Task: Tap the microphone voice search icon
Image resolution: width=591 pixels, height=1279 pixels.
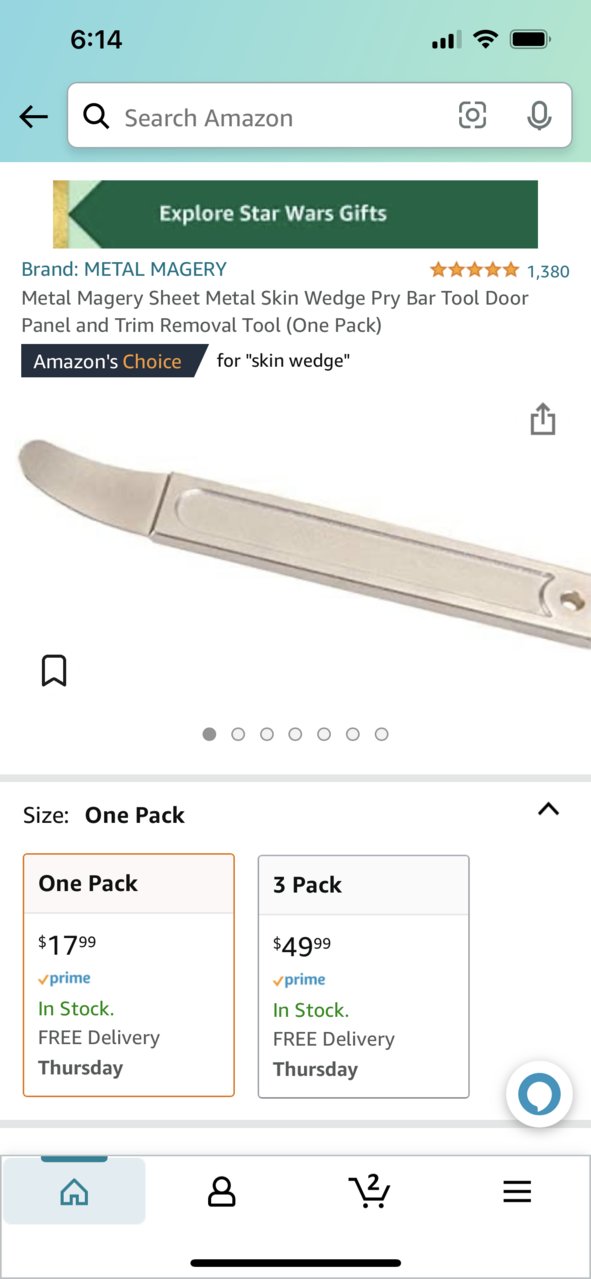Action: coord(539,117)
